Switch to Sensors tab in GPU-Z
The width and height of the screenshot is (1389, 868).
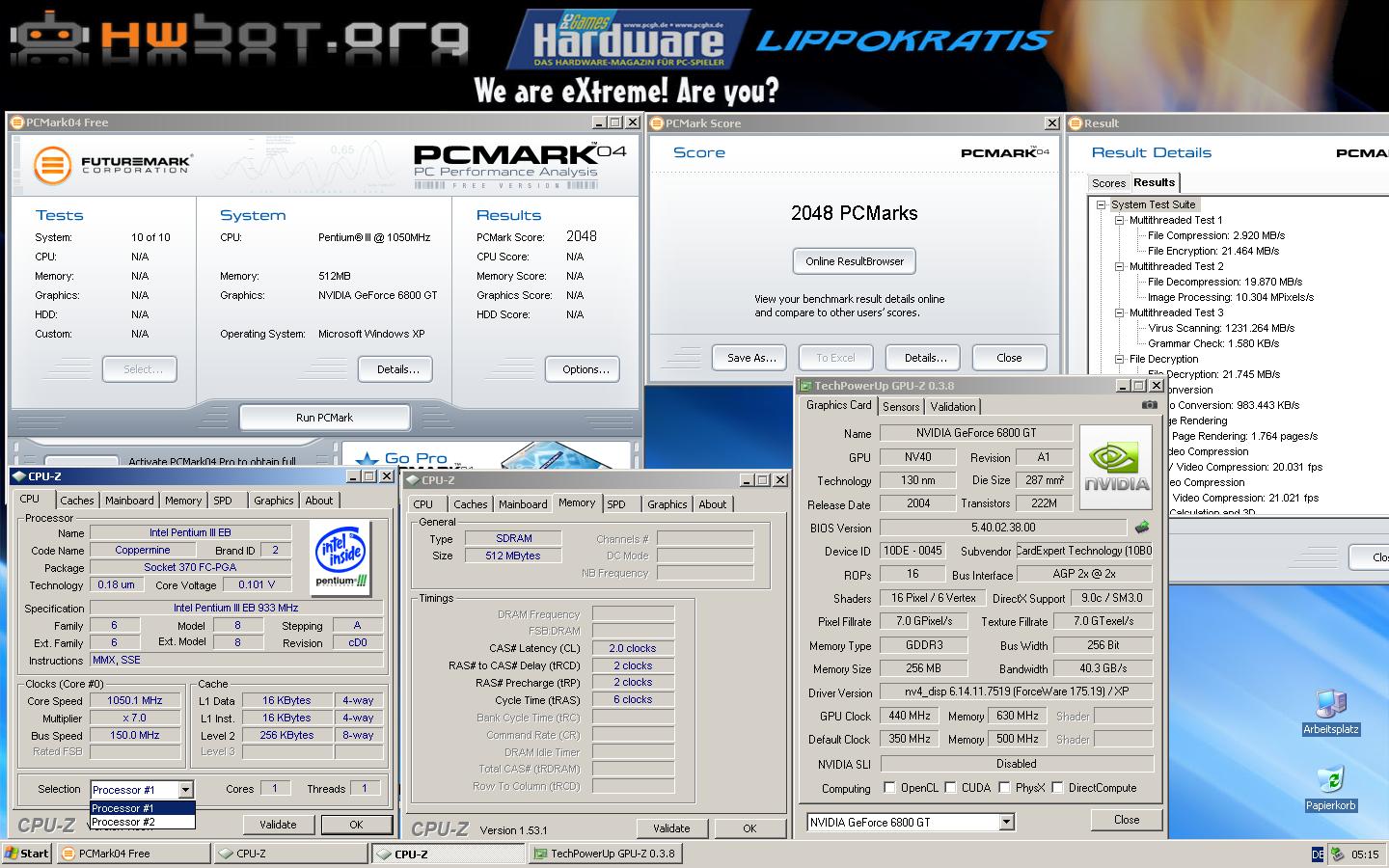(901, 407)
